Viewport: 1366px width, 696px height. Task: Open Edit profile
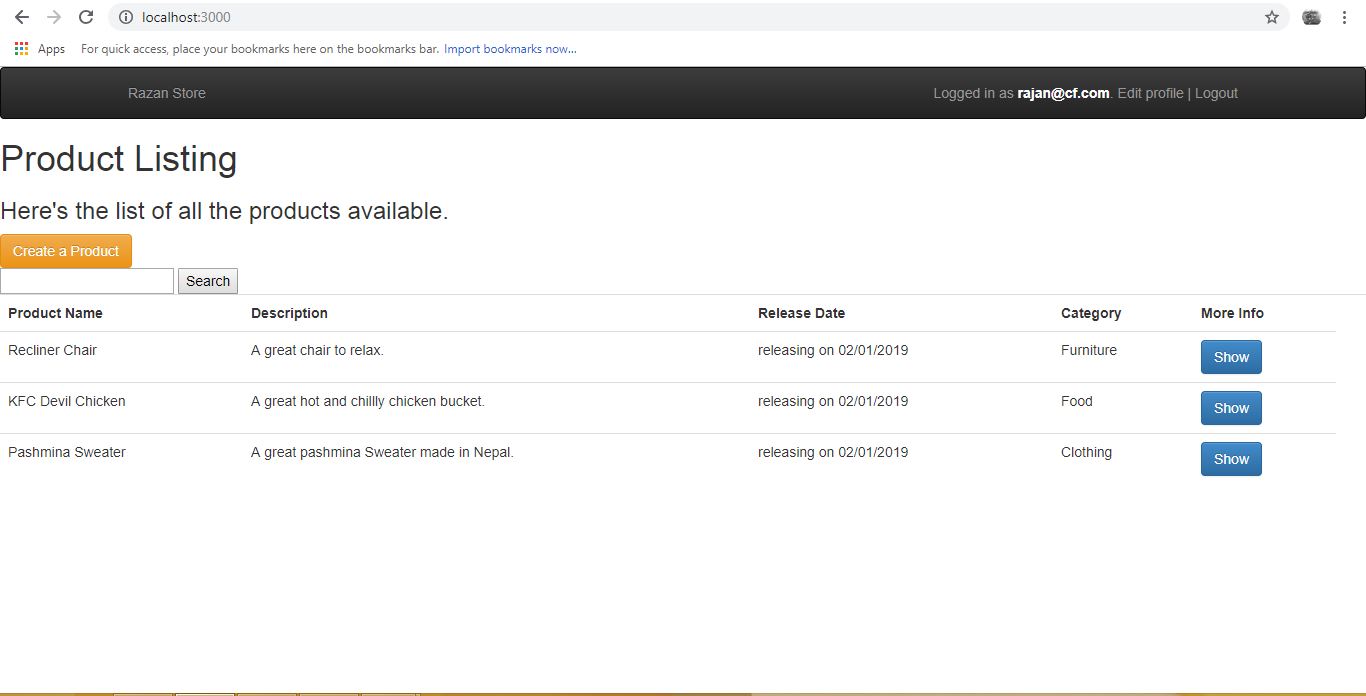1149,93
